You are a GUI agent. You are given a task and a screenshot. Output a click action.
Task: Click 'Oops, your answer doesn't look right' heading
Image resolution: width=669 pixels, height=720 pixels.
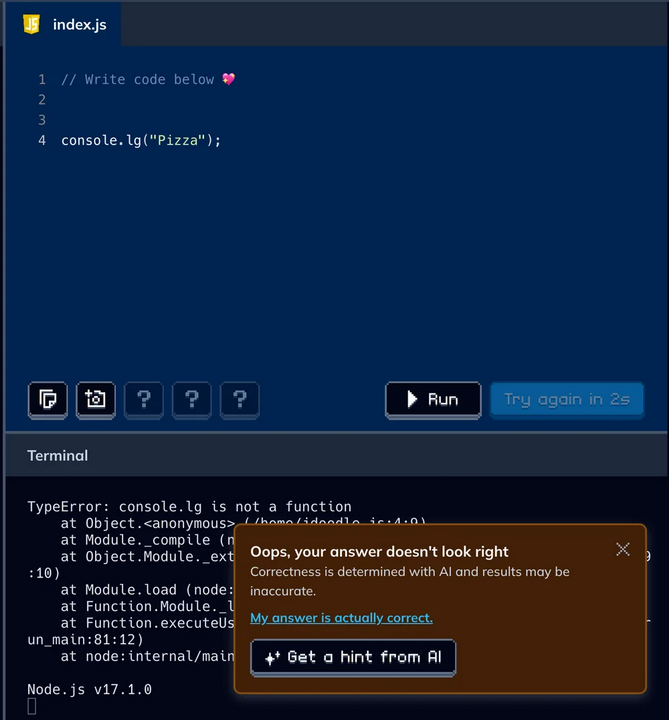click(x=379, y=551)
